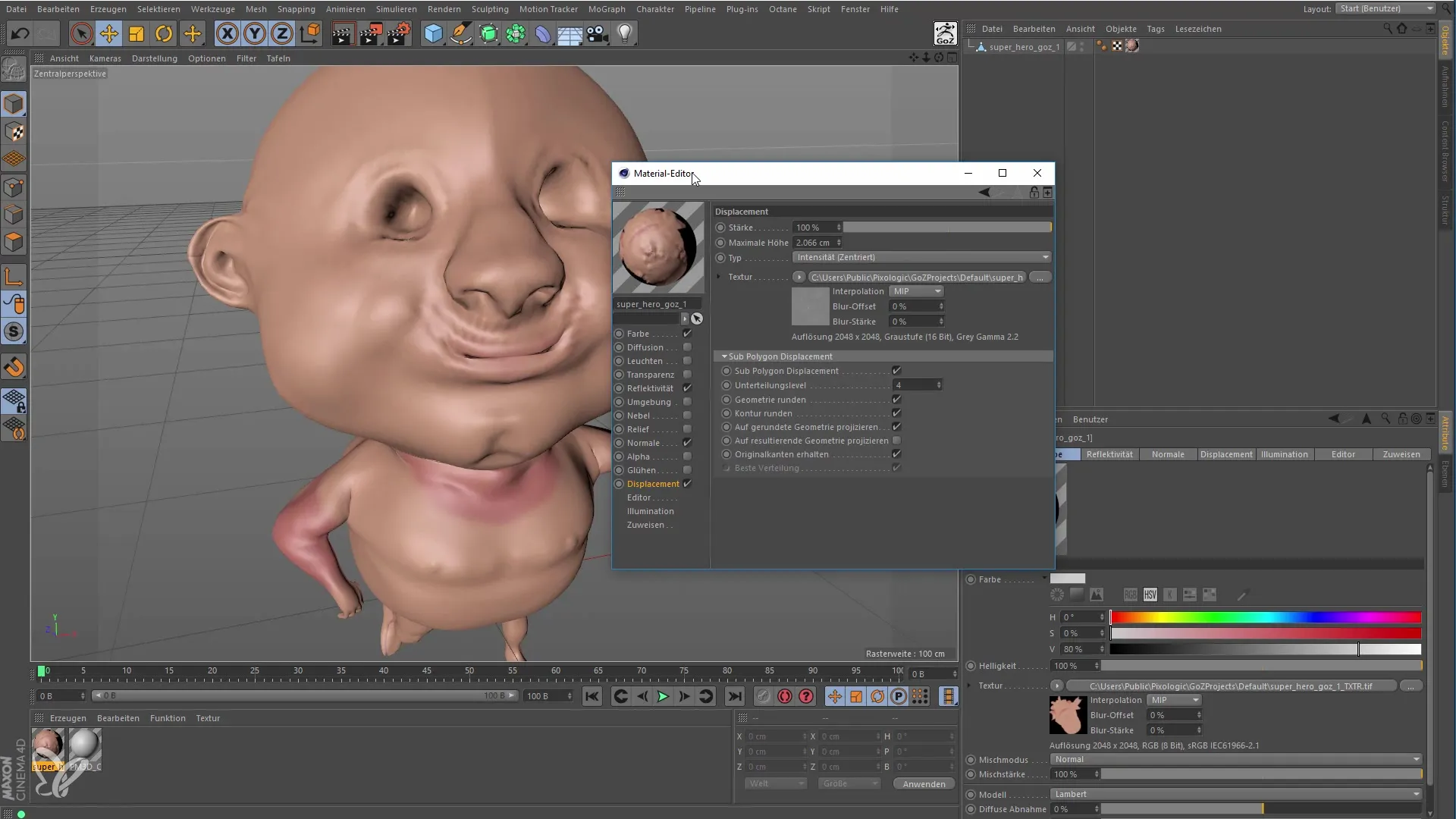This screenshot has width=1456, height=819.
Task: Open viewport Kameras menu
Action: tap(105, 58)
